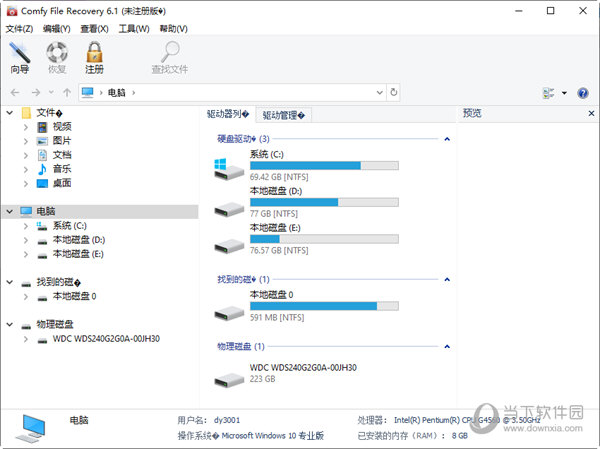Click the 文档 folder icon in tree
The width and height of the screenshot is (600, 449).
pyautogui.click(x=42, y=155)
